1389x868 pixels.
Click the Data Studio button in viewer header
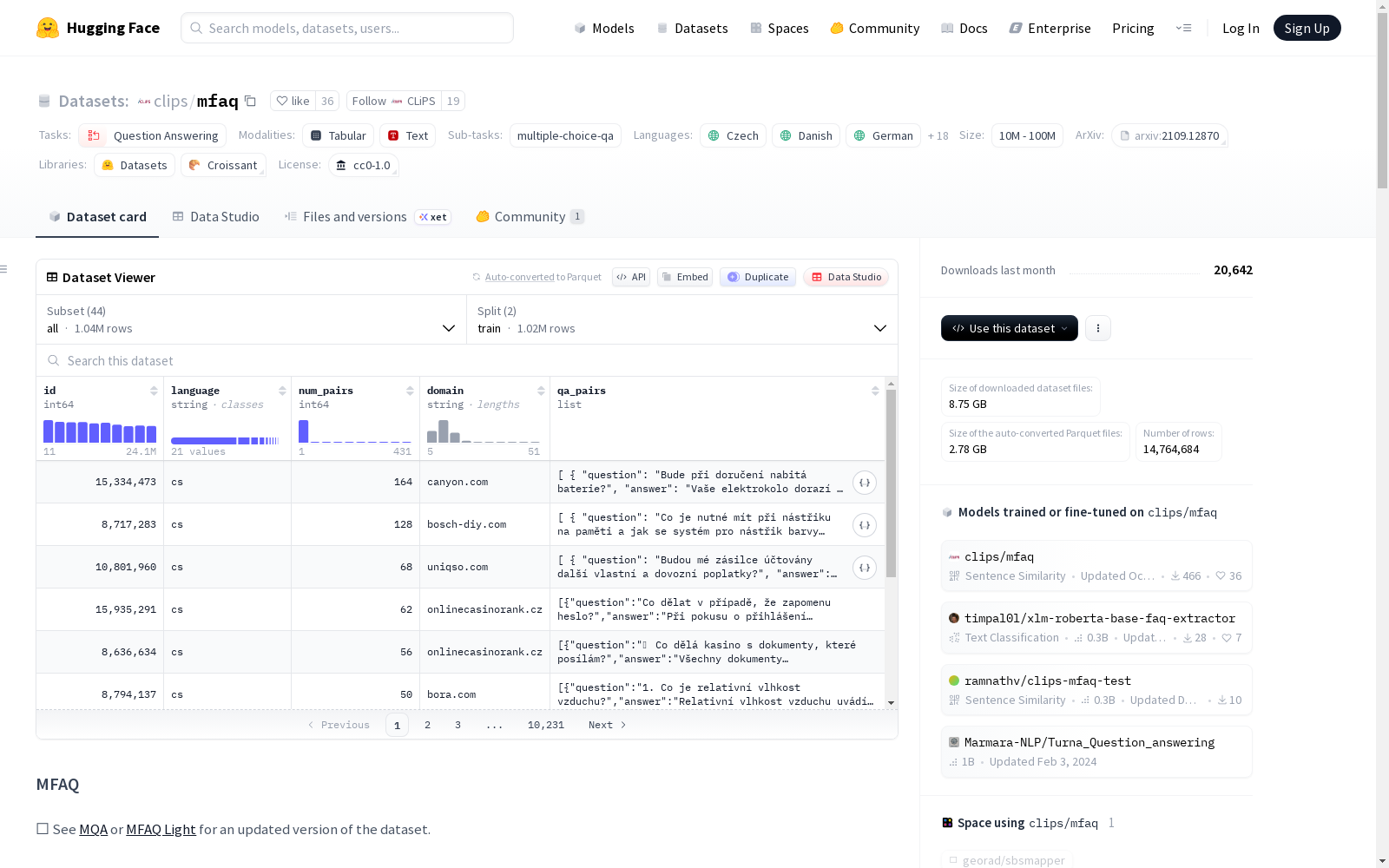click(846, 277)
